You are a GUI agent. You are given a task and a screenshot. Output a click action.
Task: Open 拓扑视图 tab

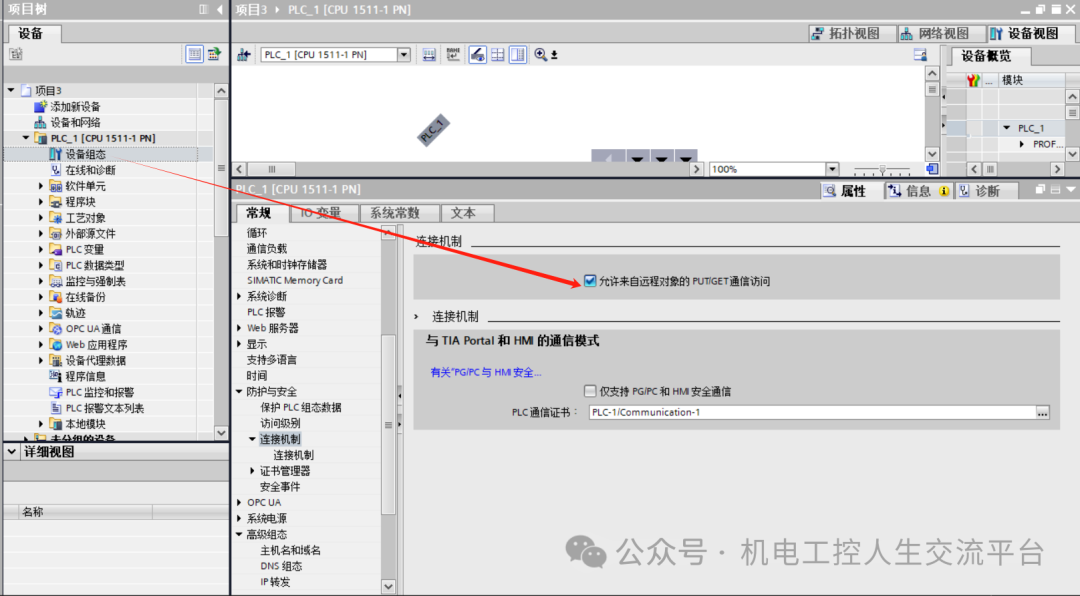click(853, 33)
